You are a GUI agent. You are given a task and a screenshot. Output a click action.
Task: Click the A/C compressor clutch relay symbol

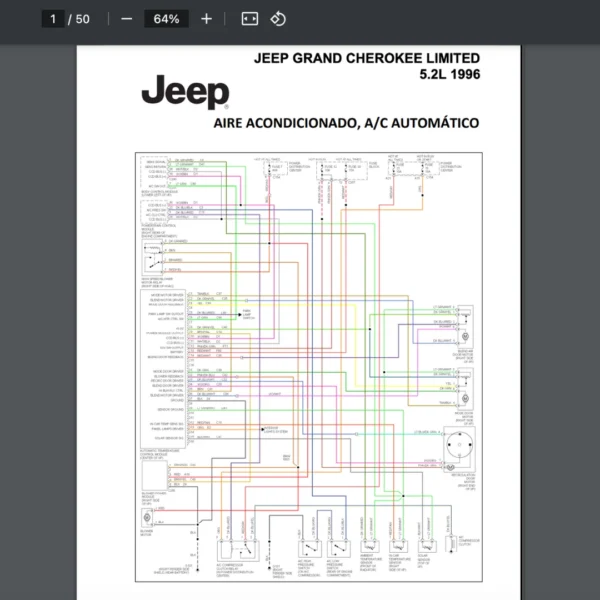coord(236,549)
